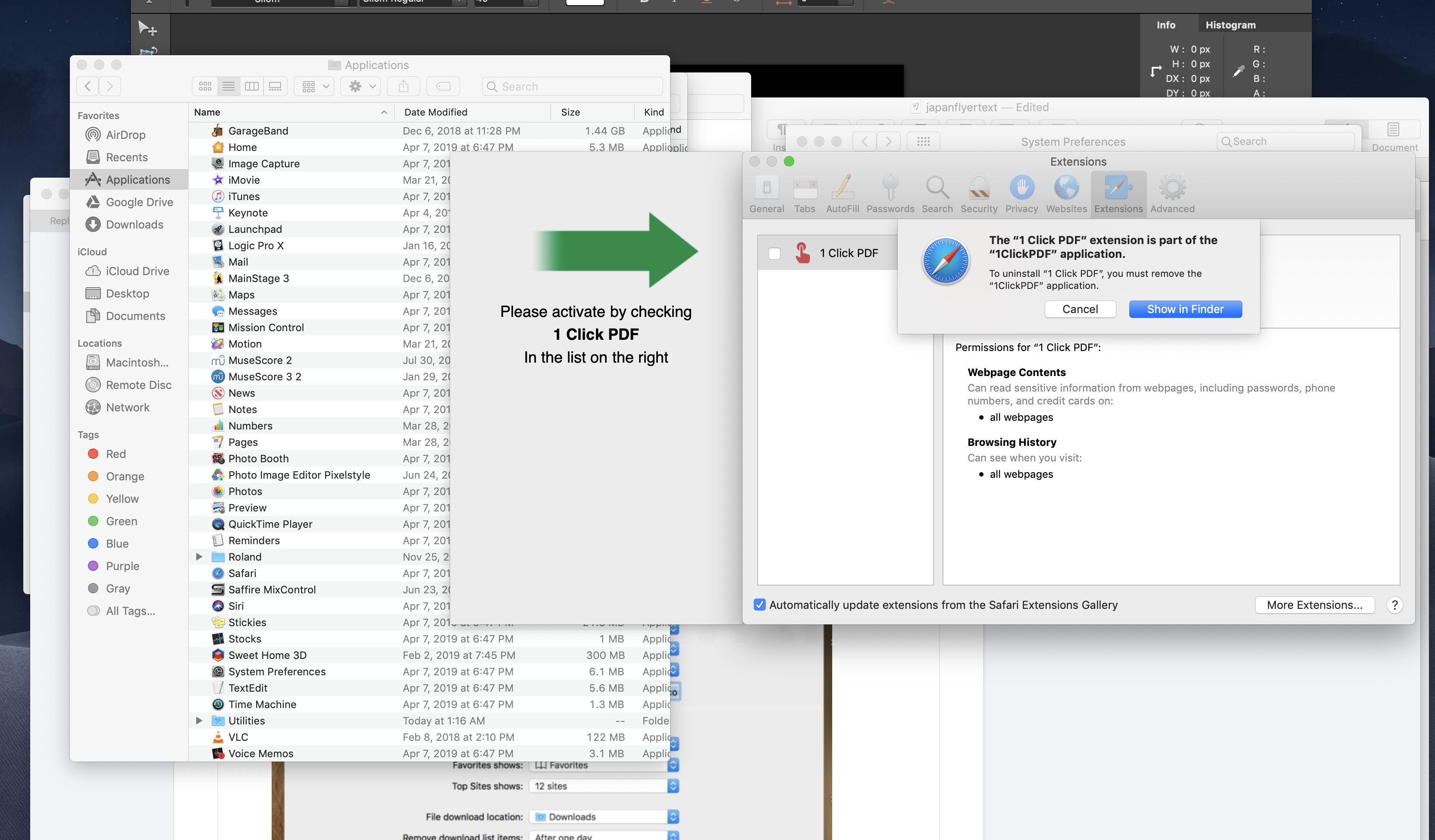Select the Red tag in sidebar
1435x840 pixels.
115,454
